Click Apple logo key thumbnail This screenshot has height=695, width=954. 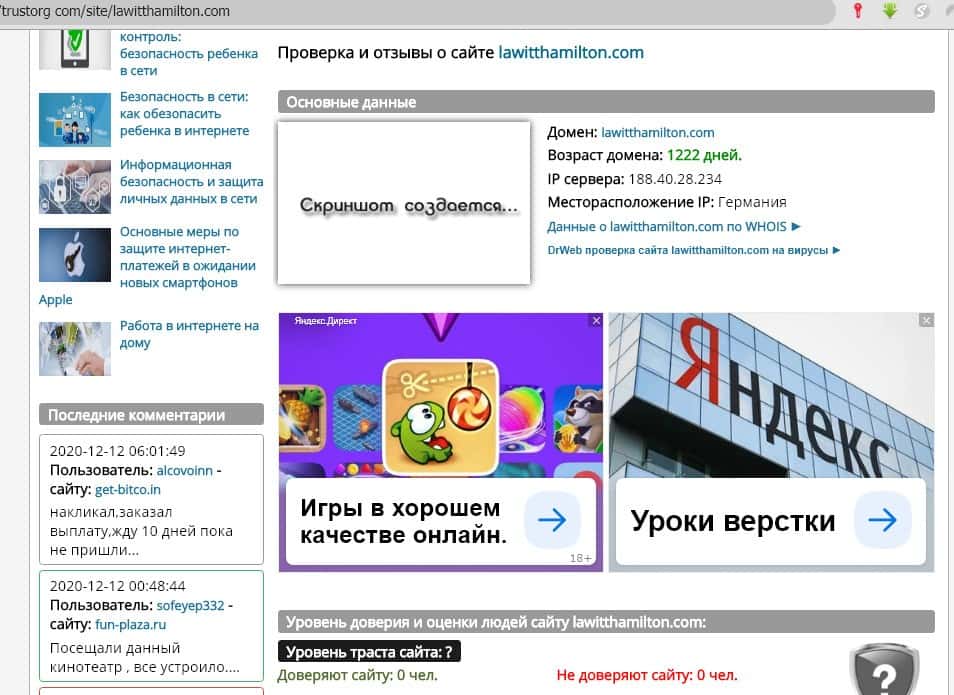[75, 254]
